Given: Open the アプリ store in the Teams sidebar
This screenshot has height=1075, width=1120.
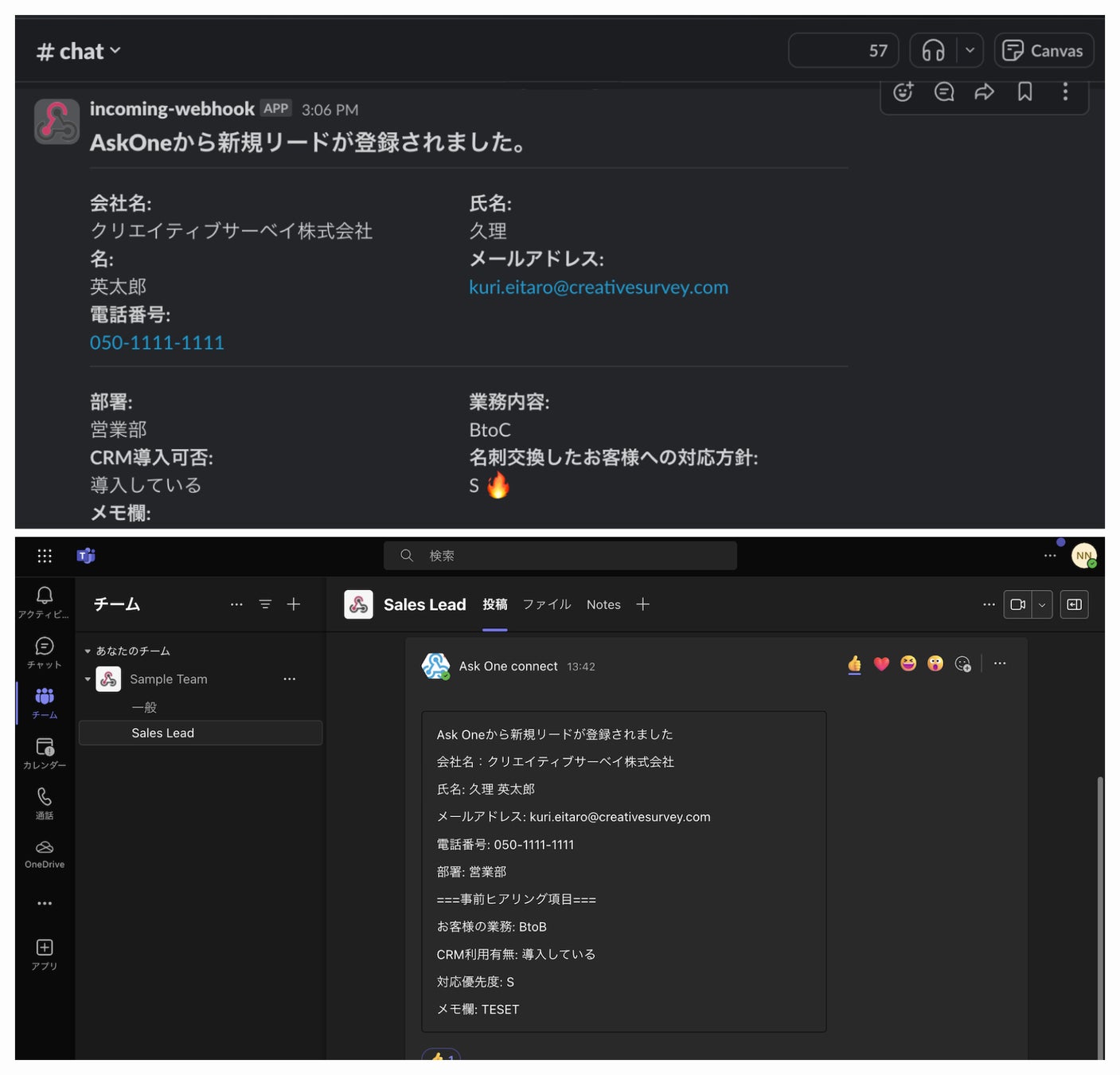Looking at the screenshot, I should click(45, 954).
